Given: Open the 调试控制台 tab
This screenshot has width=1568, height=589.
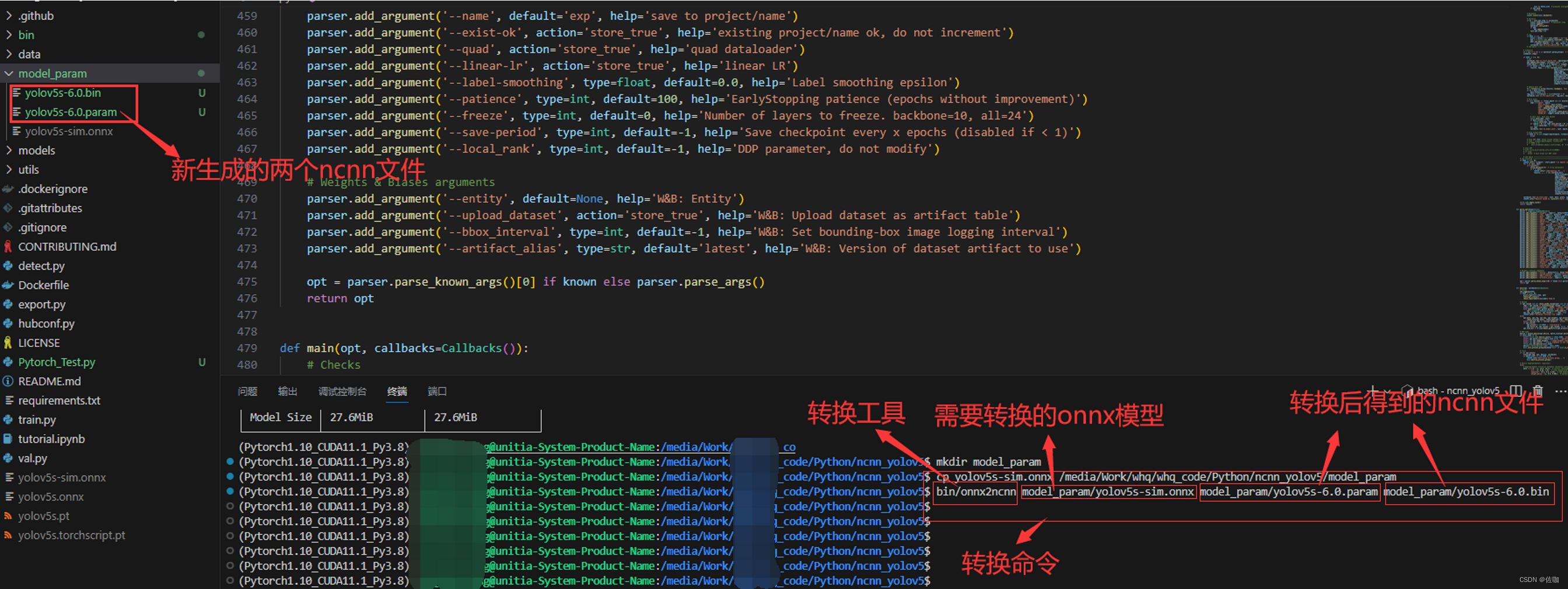Looking at the screenshot, I should pyautogui.click(x=342, y=391).
